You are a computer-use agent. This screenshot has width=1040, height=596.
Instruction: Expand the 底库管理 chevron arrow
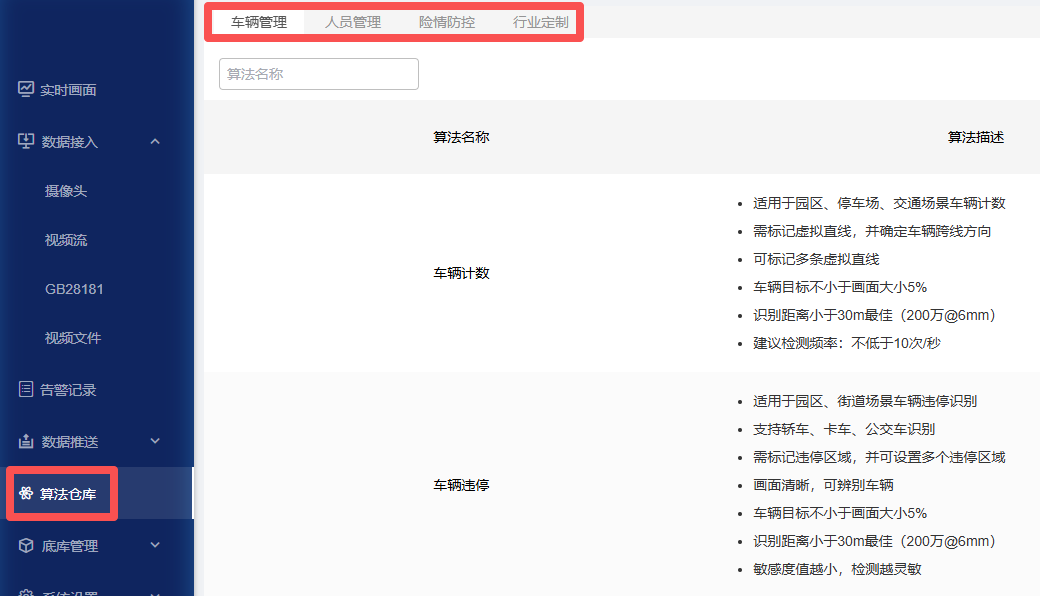coord(155,545)
